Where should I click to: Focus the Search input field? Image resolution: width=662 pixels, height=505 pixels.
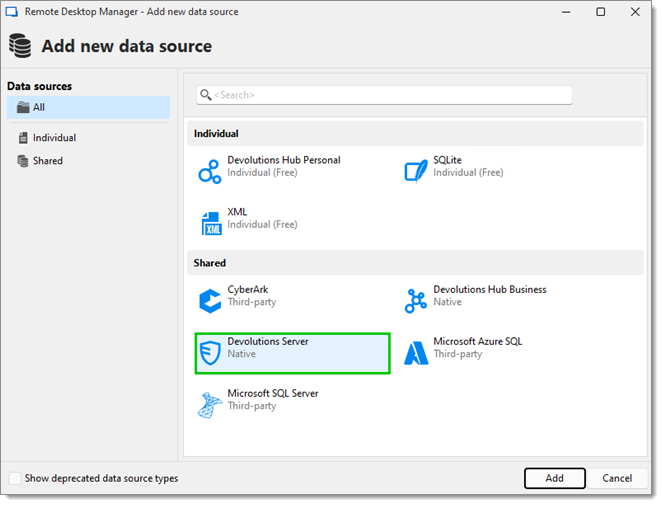[384, 95]
